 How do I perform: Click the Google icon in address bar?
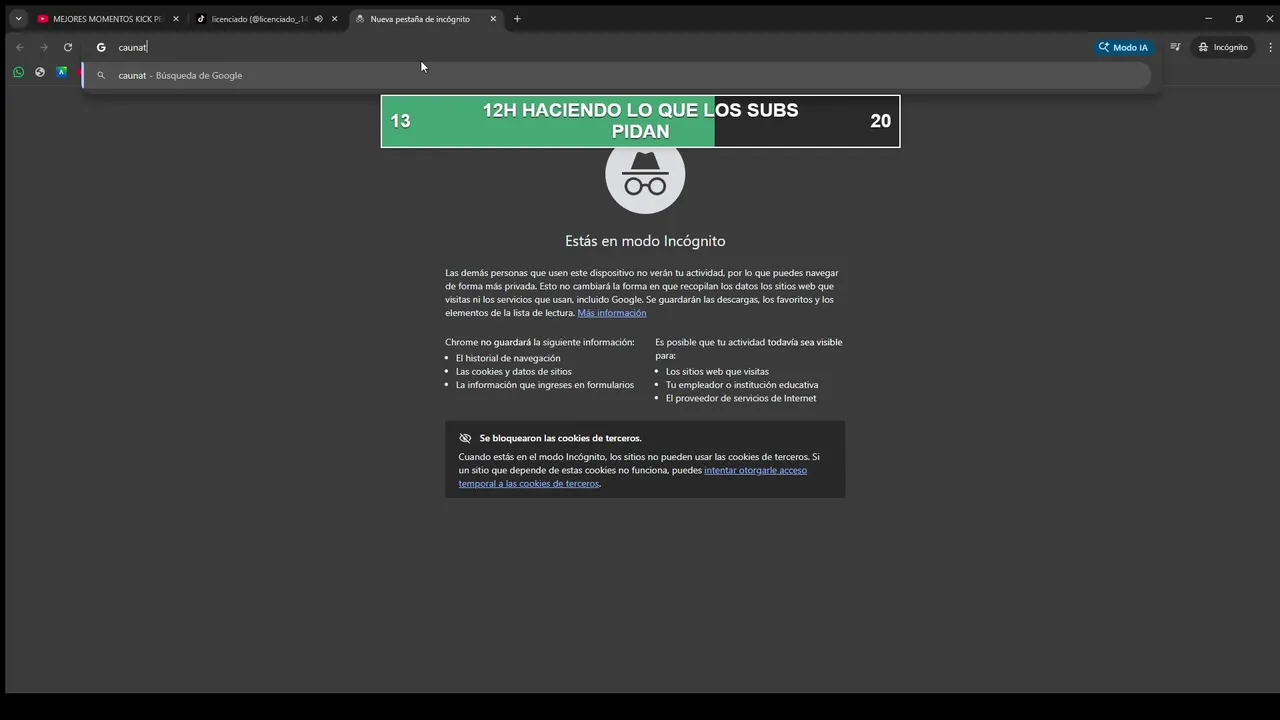click(x=101, y=47)
